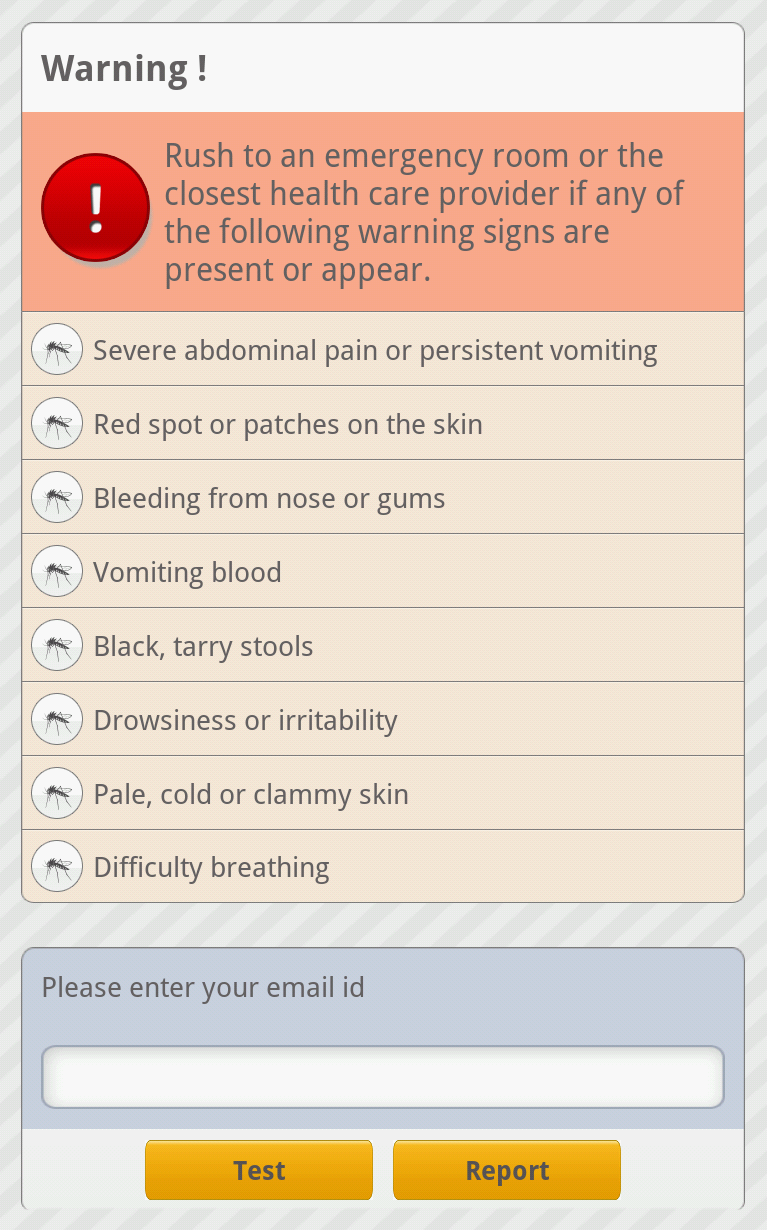Tap the "Pale, cold or clammy skin" text
Image resolution: width=767 pixels, height=1230 pixels.
251,795
